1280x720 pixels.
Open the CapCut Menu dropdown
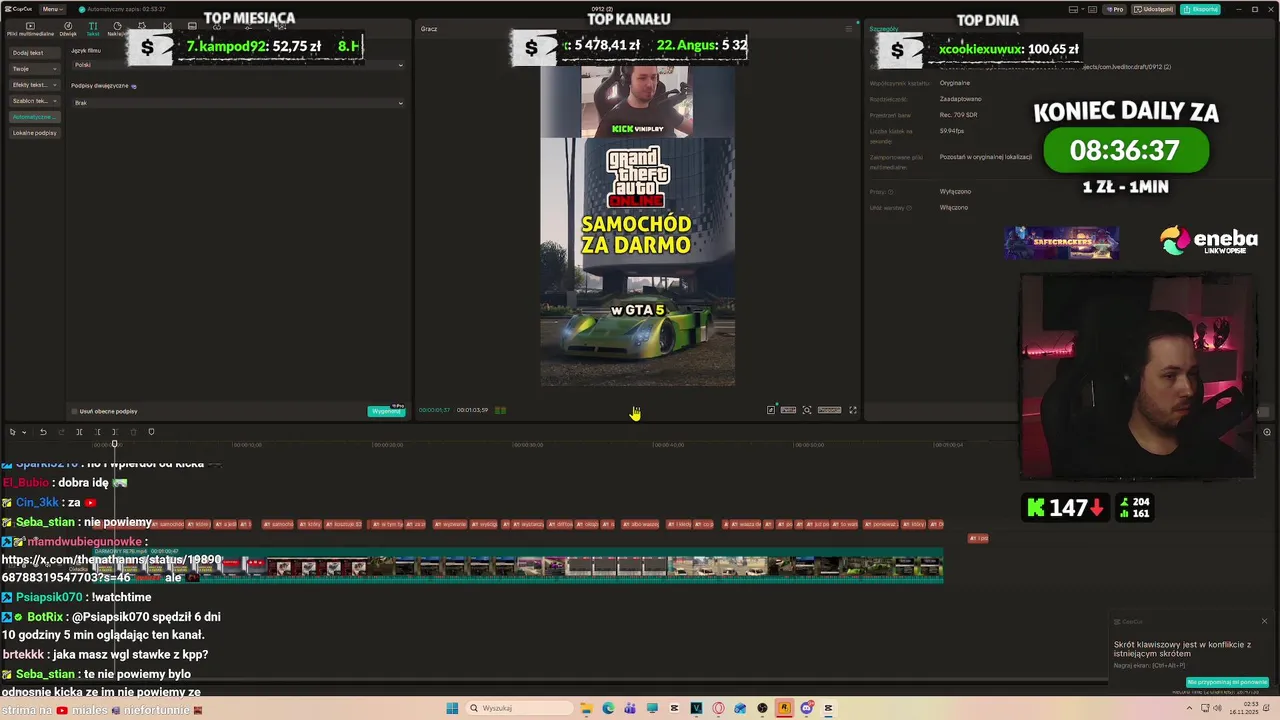(x=51, y=9)
